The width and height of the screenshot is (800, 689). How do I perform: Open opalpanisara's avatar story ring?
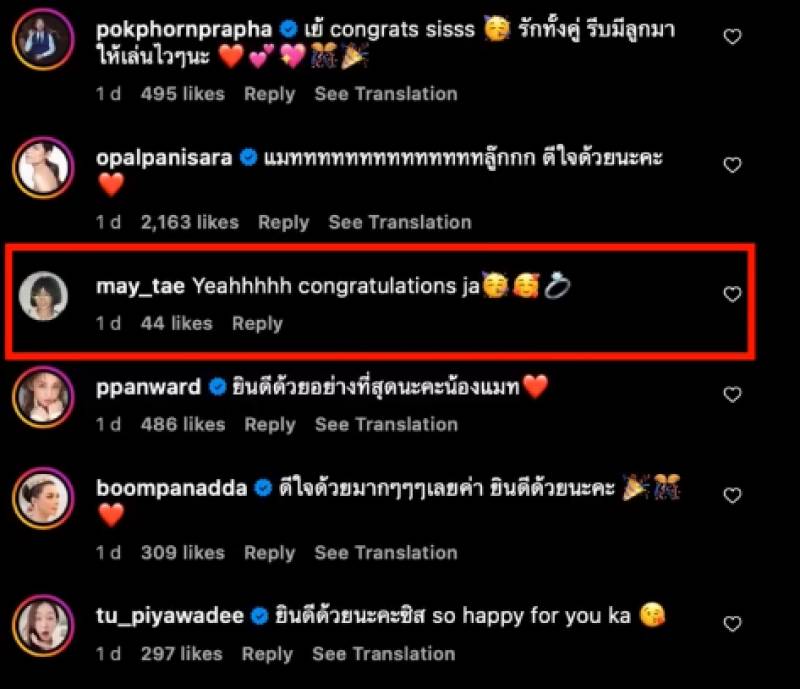[x=43, y=167]
